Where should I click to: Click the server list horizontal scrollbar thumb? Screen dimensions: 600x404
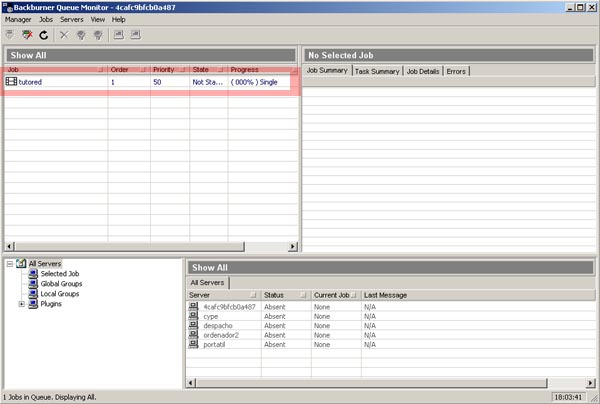[372, 383]
